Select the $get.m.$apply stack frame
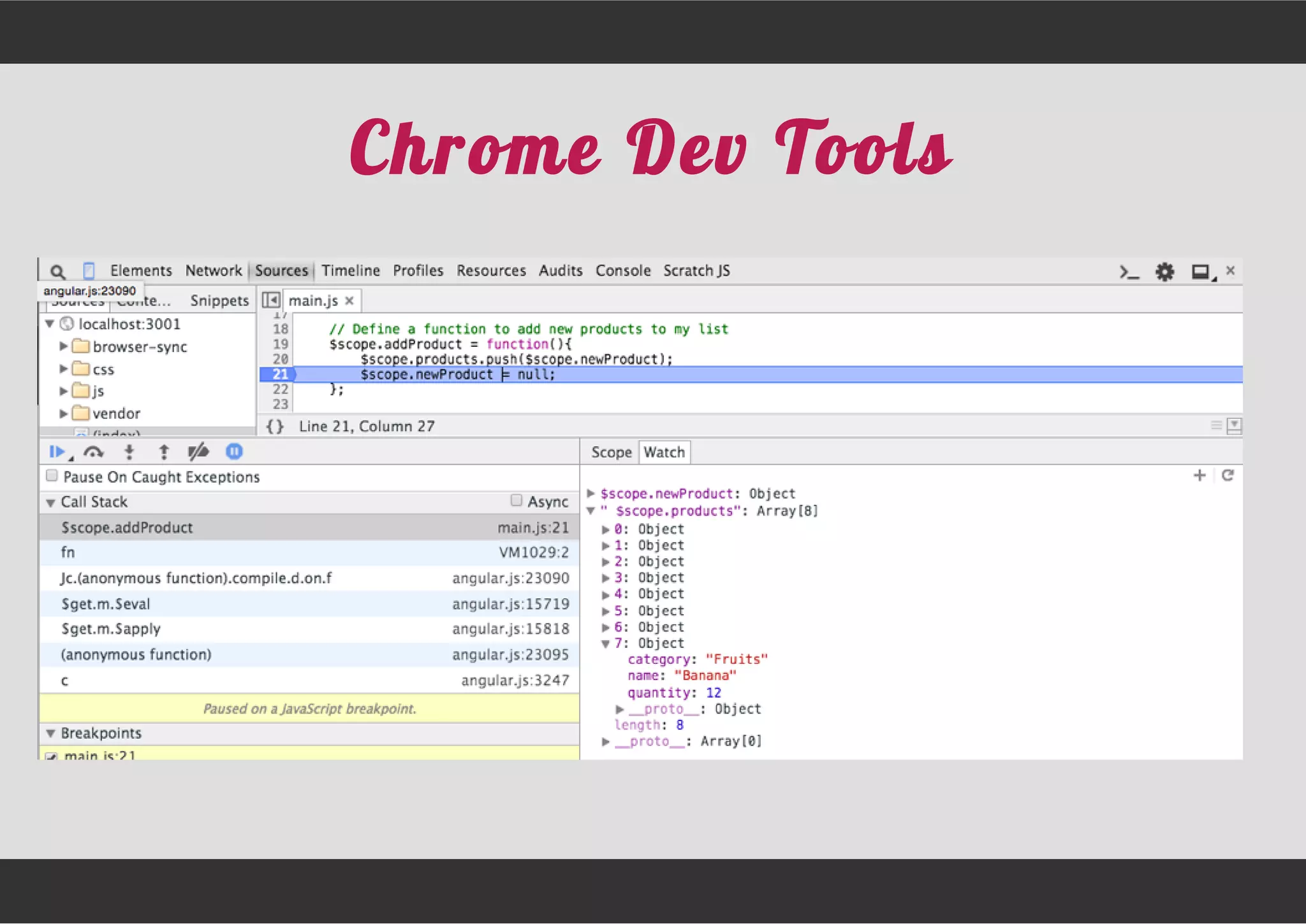 pos(309,629)
